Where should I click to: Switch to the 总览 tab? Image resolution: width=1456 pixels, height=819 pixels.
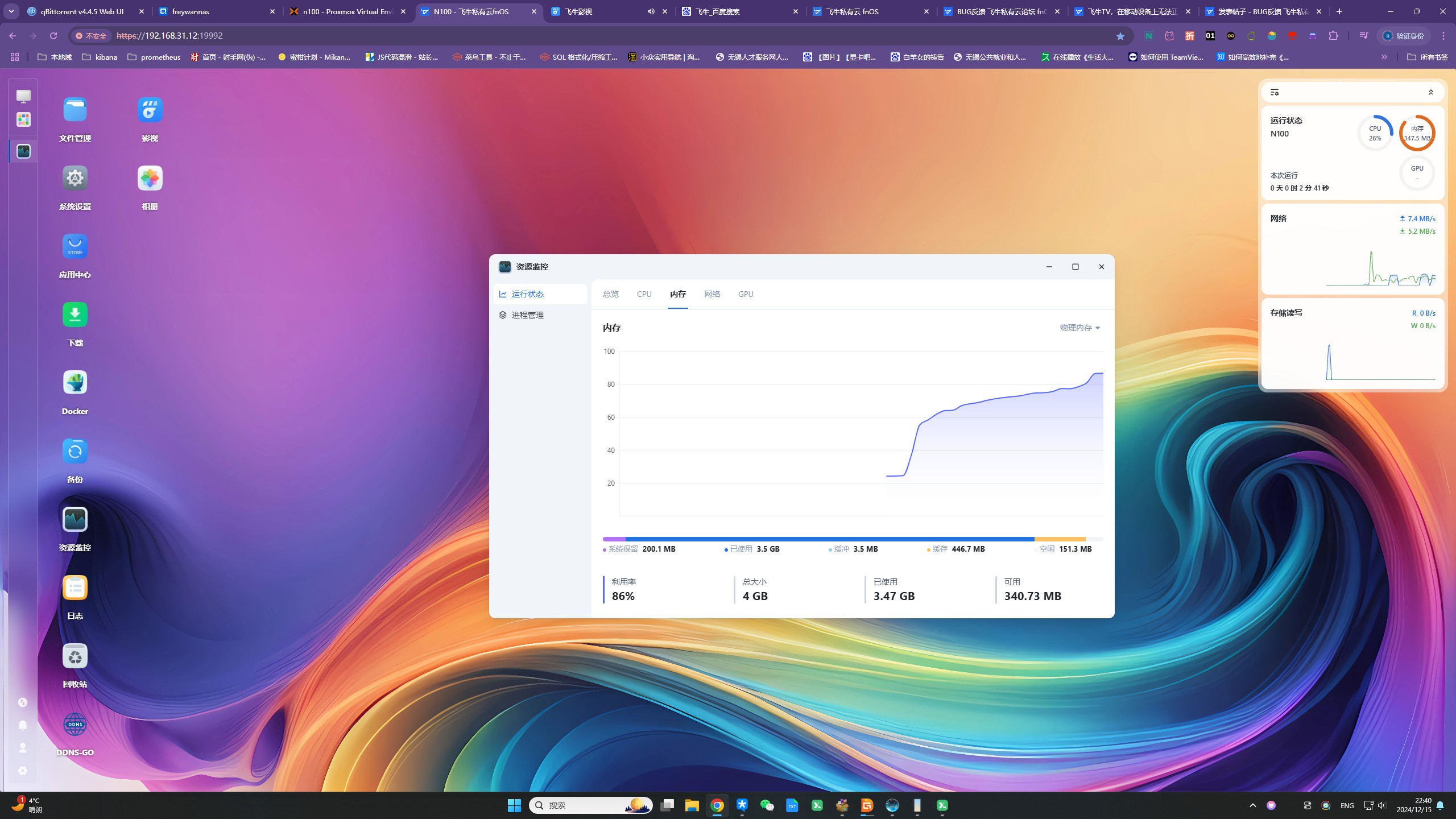[610, 294]
